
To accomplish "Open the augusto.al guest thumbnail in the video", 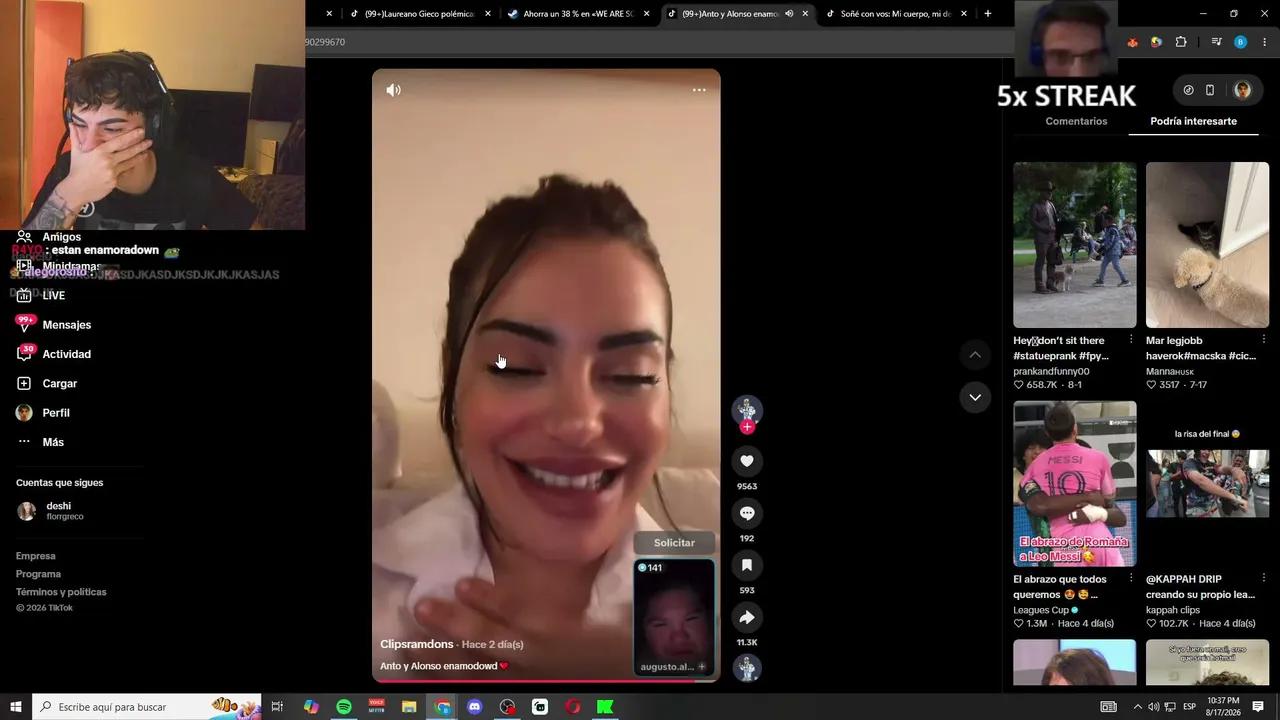I will pos(674,616).
